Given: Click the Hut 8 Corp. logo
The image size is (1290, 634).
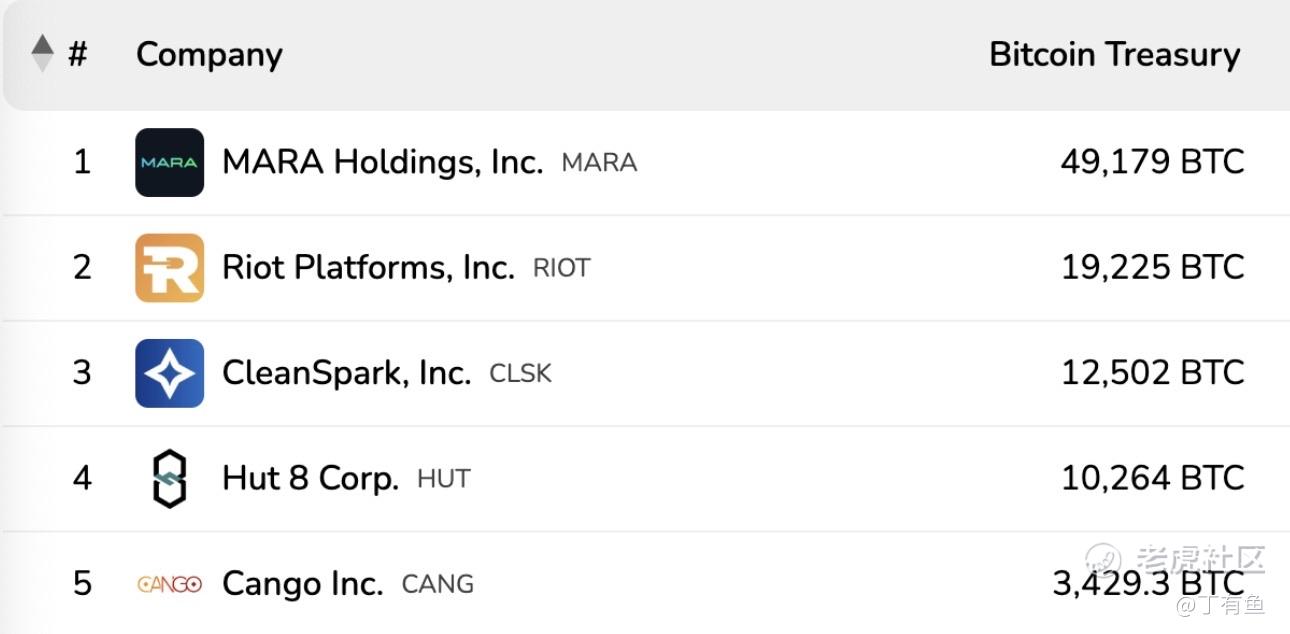Looking at the screenshot, I should pyautogui.click(x=169, y=478).
